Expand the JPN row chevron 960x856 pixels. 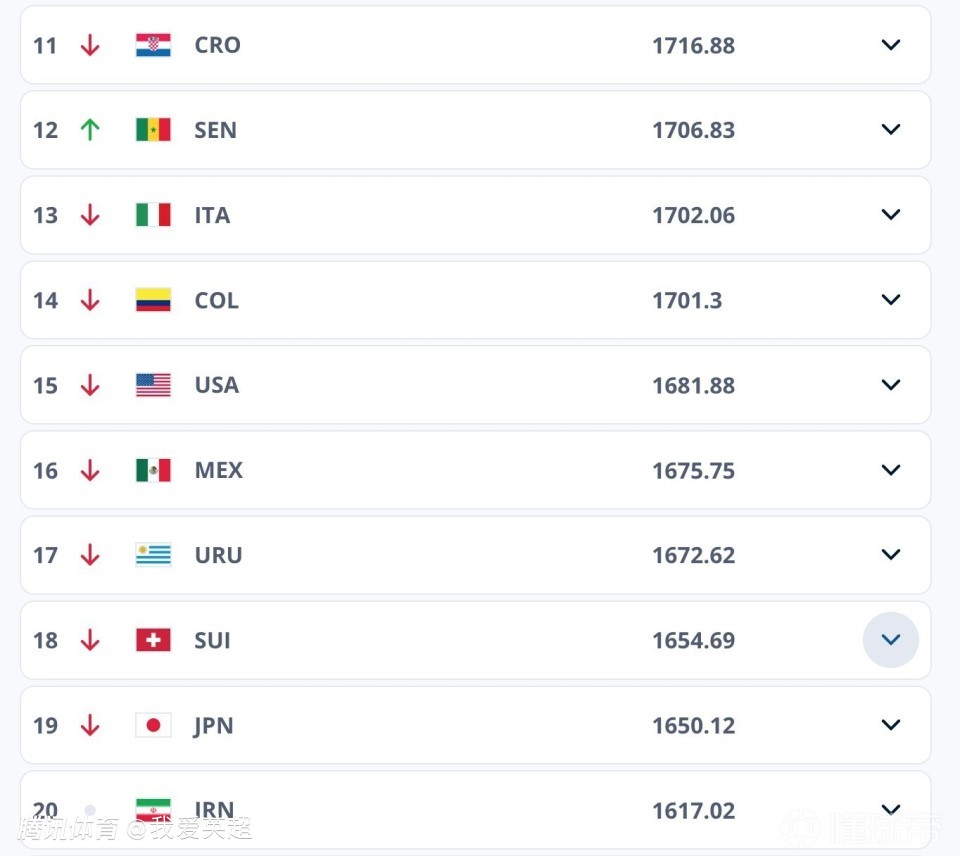890,725
